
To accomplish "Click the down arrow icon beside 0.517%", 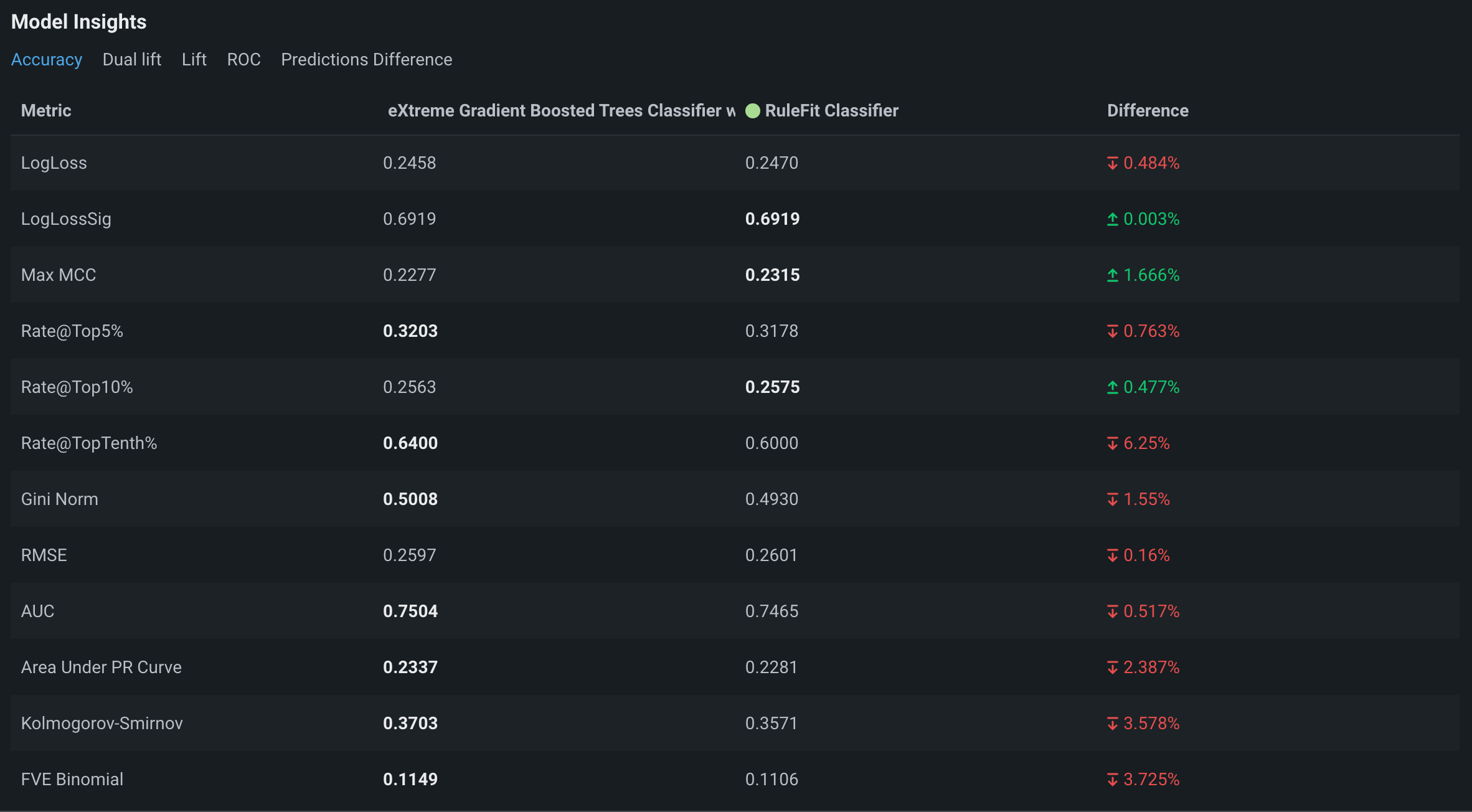I will click(x=1112, y=611).
